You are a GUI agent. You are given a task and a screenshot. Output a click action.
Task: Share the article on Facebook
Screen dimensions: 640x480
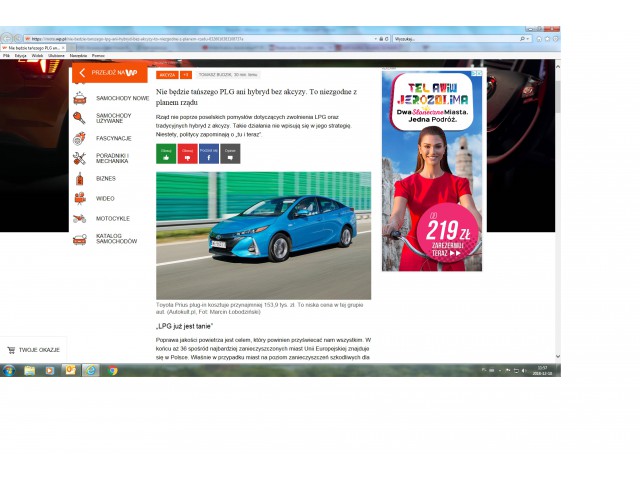208,154
